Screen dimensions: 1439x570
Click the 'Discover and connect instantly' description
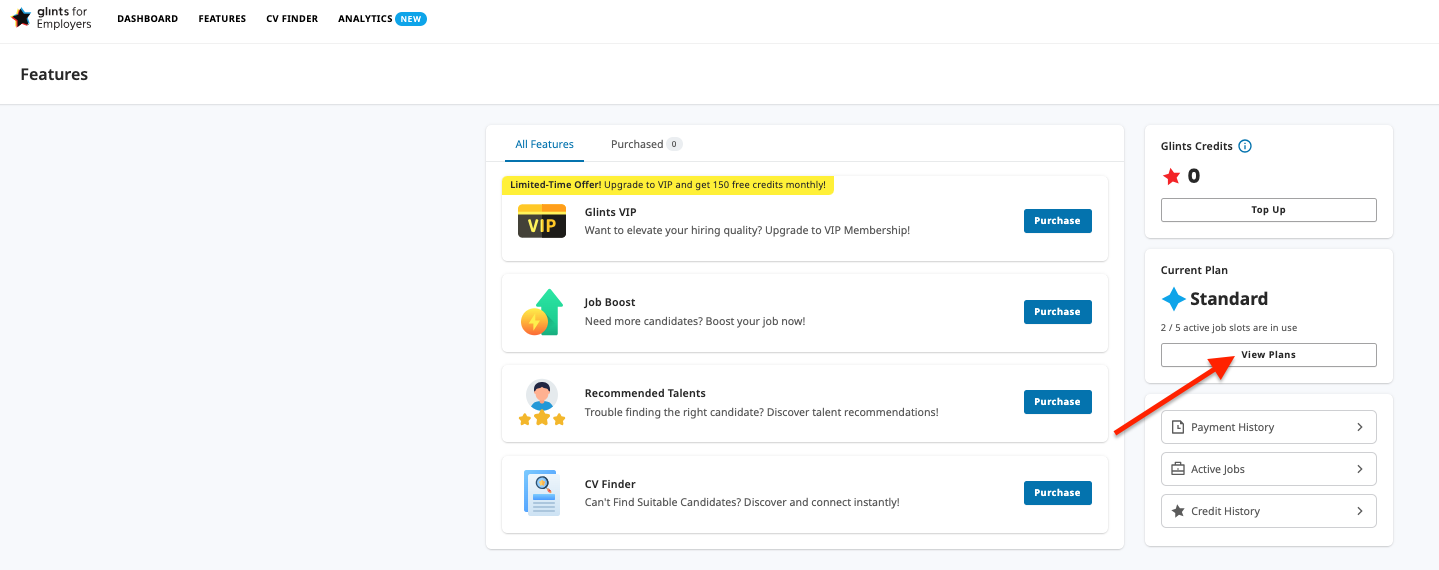[x=742, y=502]
